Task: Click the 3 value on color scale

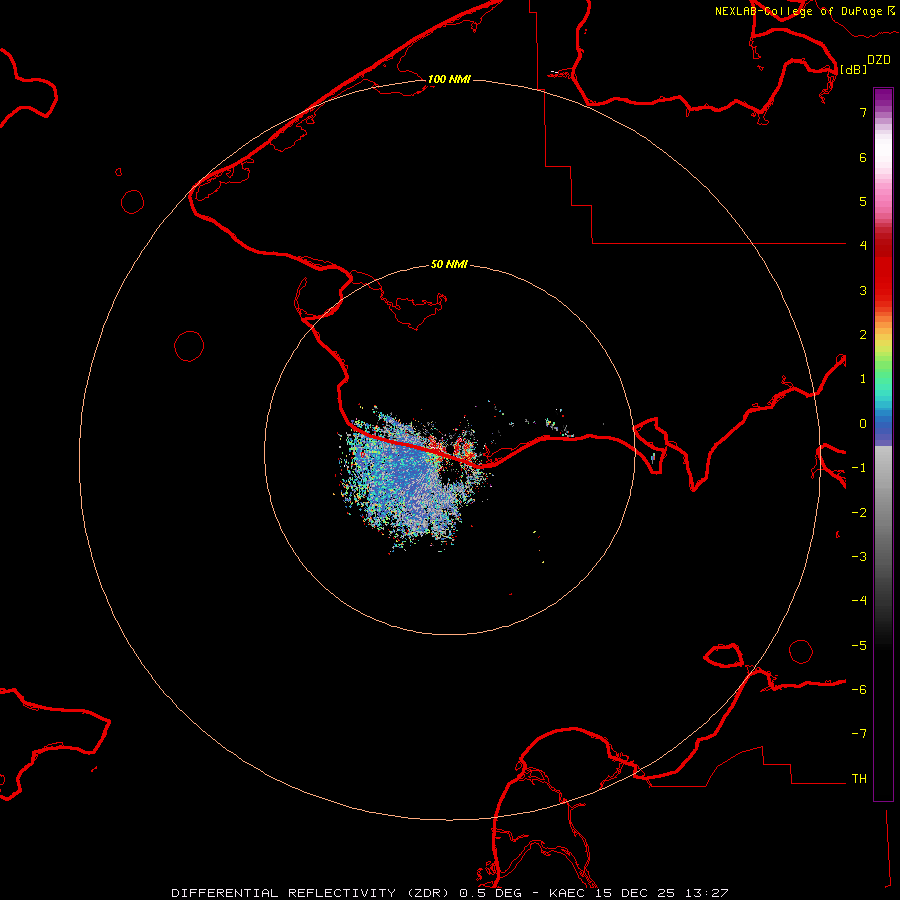Action: coord(863,290)
